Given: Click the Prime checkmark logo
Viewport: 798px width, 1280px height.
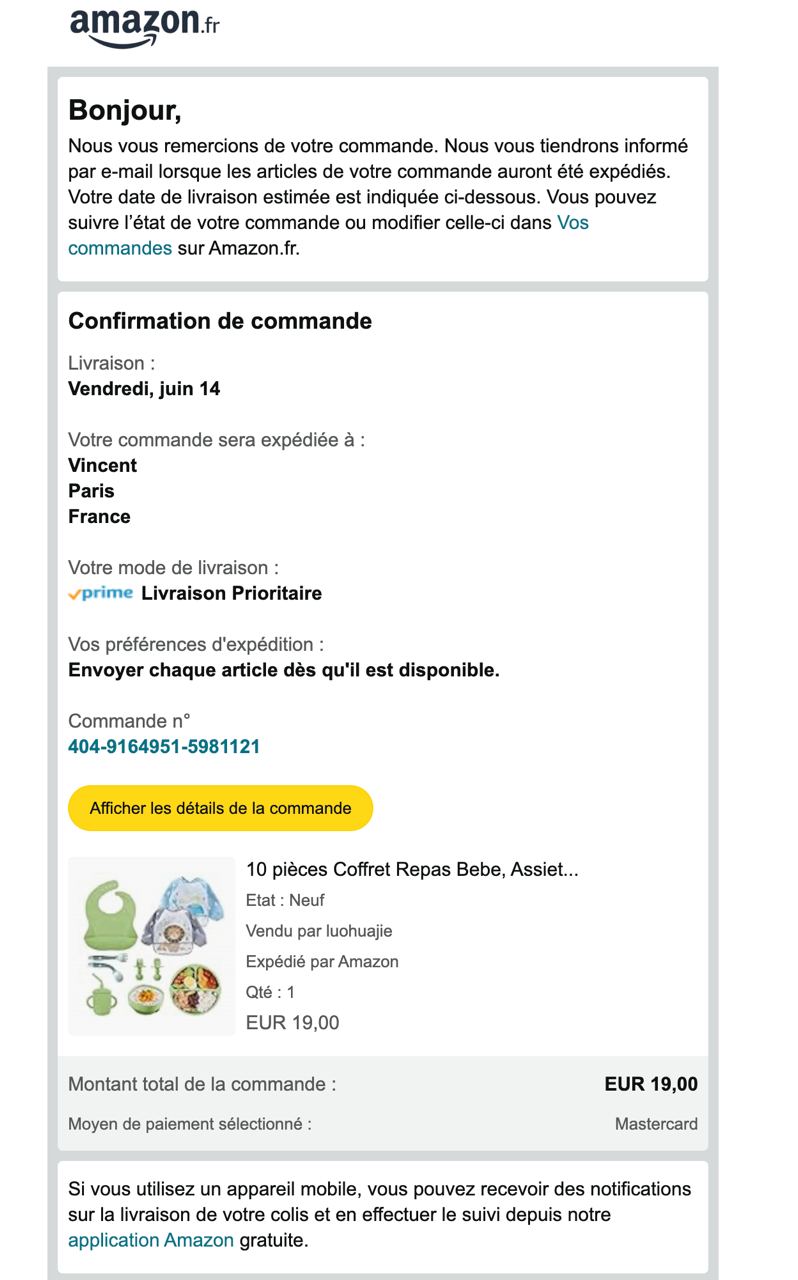Looking at the screenshot, I should [100, 593].
